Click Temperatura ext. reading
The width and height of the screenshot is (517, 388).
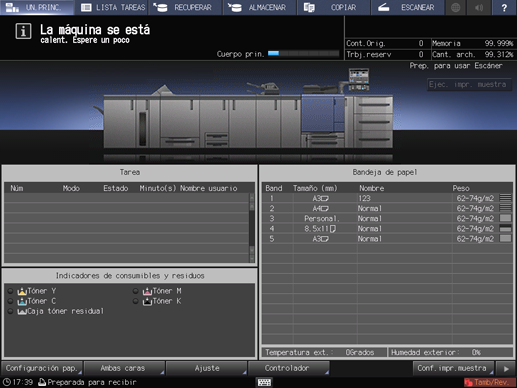[324, 352]
